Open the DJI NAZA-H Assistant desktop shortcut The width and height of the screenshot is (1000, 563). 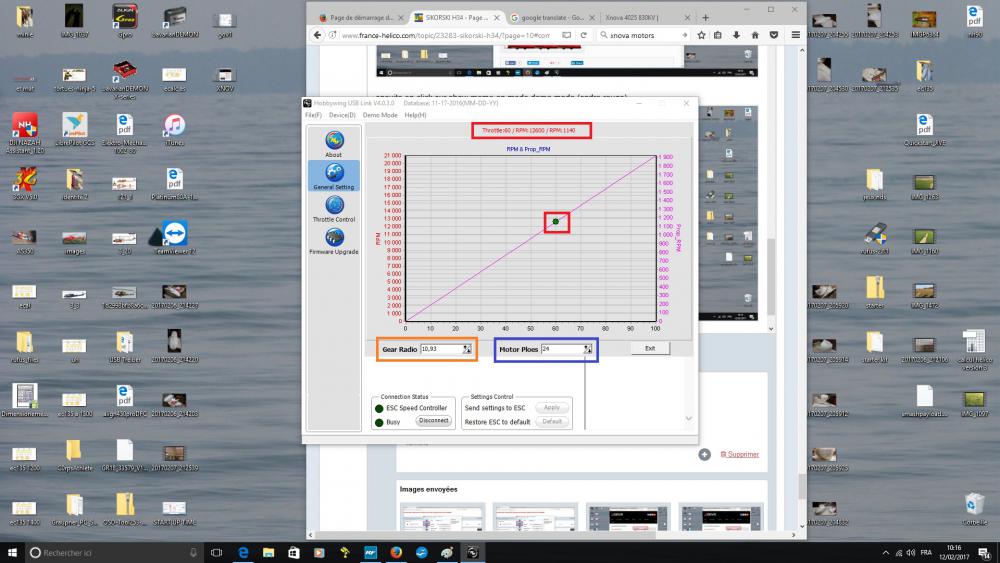click(25, 133)
